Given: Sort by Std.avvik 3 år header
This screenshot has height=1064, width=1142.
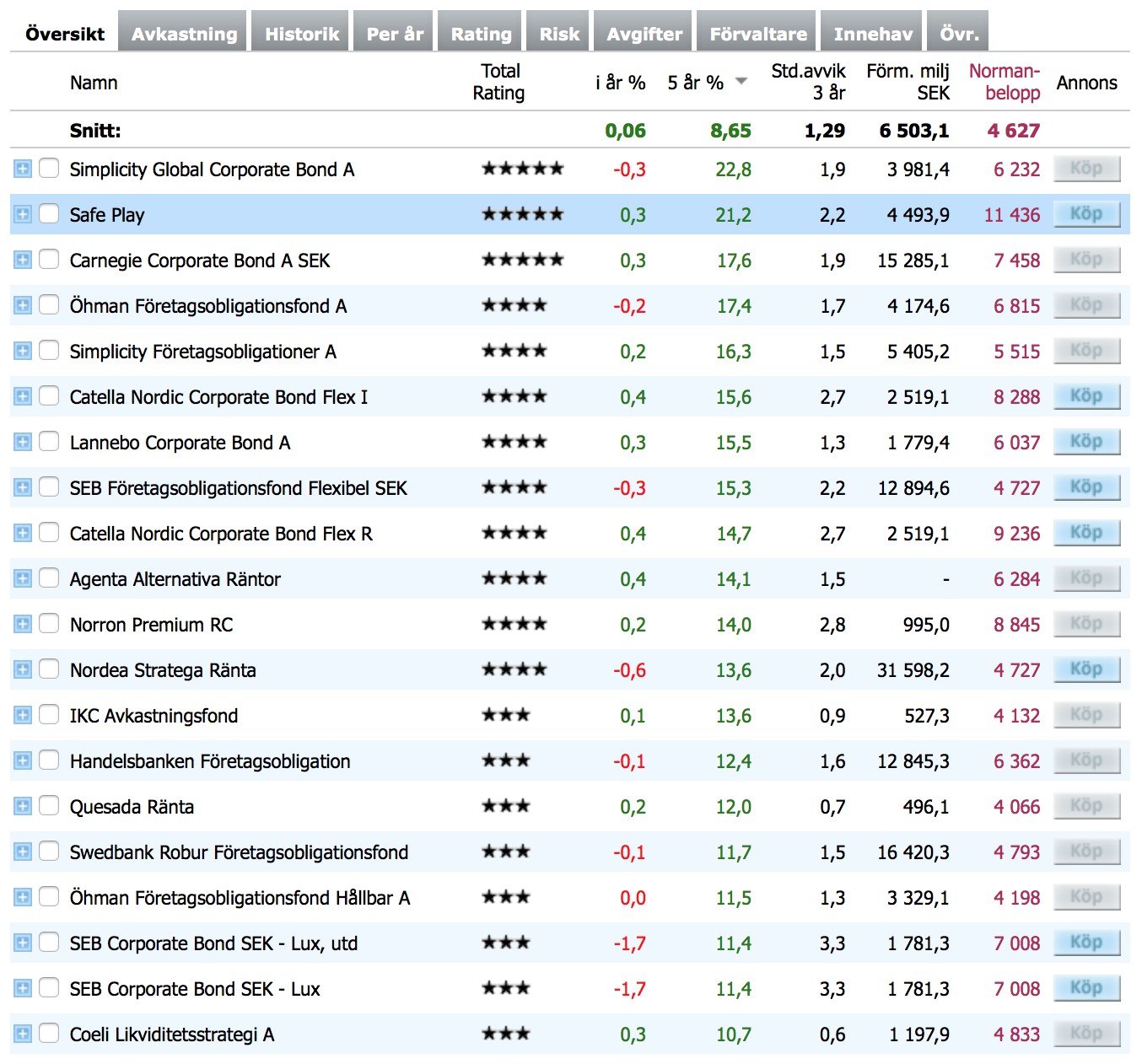Looking at the screenshot, I should (x=808, y=82).
